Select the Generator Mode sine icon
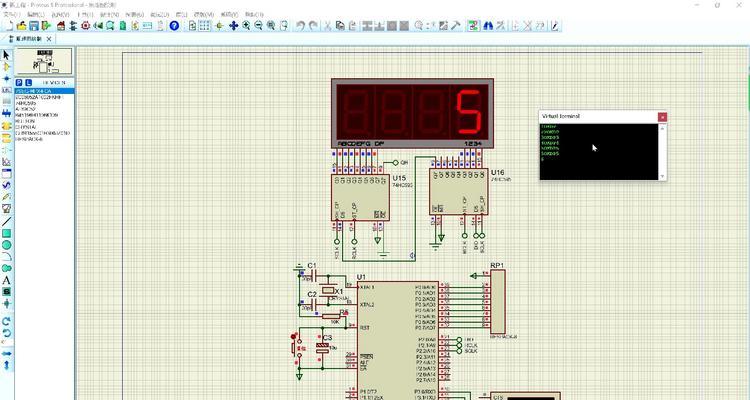Image resolution: width=750 pixels, height=400 pixels. coord(6,185)
